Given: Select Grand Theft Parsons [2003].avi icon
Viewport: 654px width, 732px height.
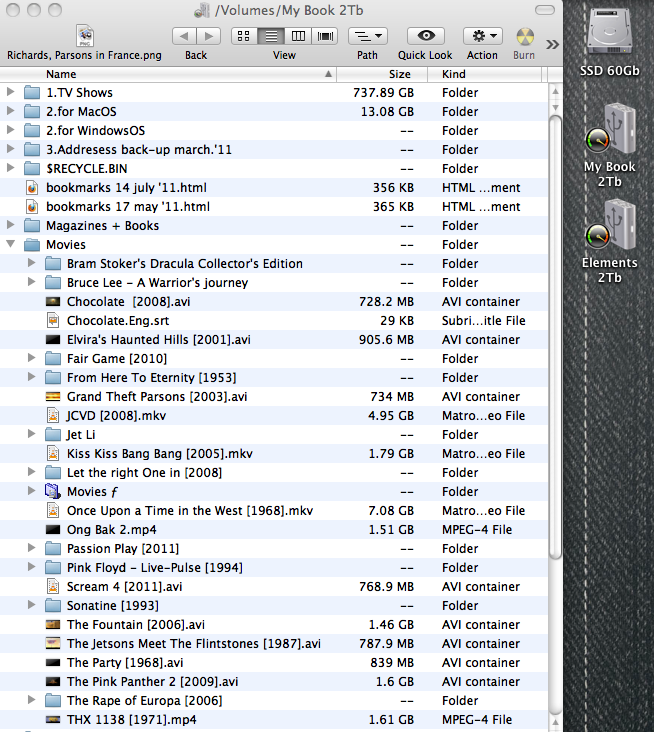Looking at the screenshot, I should coord(53,396).
